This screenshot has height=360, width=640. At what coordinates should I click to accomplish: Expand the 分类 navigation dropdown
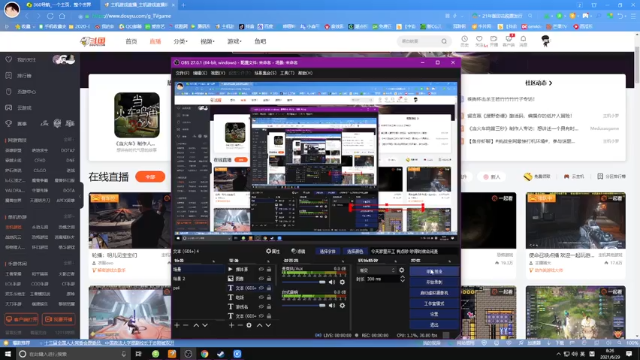[x=180, y=41]
